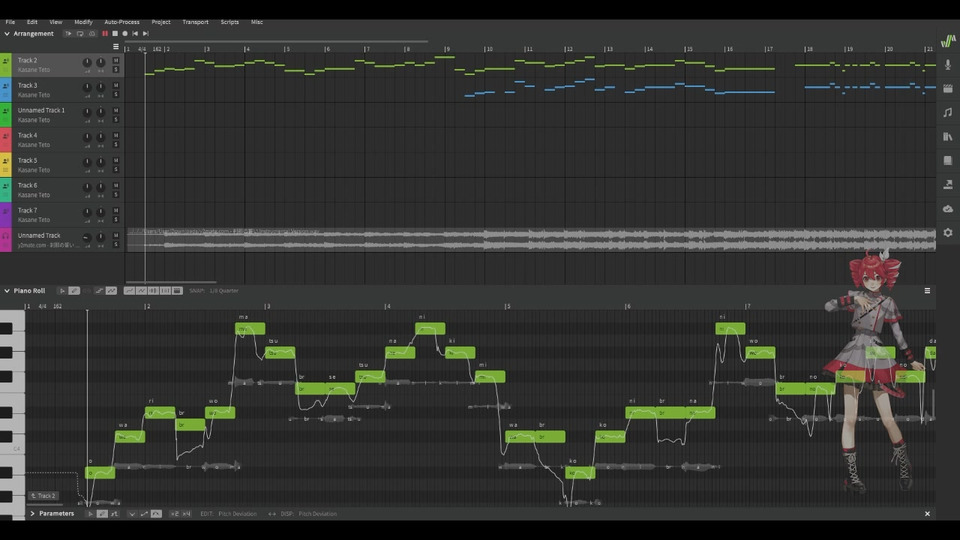This screenshot has height=540, width=960.
Task: Jump to the project end
Action: click(146, 34)
